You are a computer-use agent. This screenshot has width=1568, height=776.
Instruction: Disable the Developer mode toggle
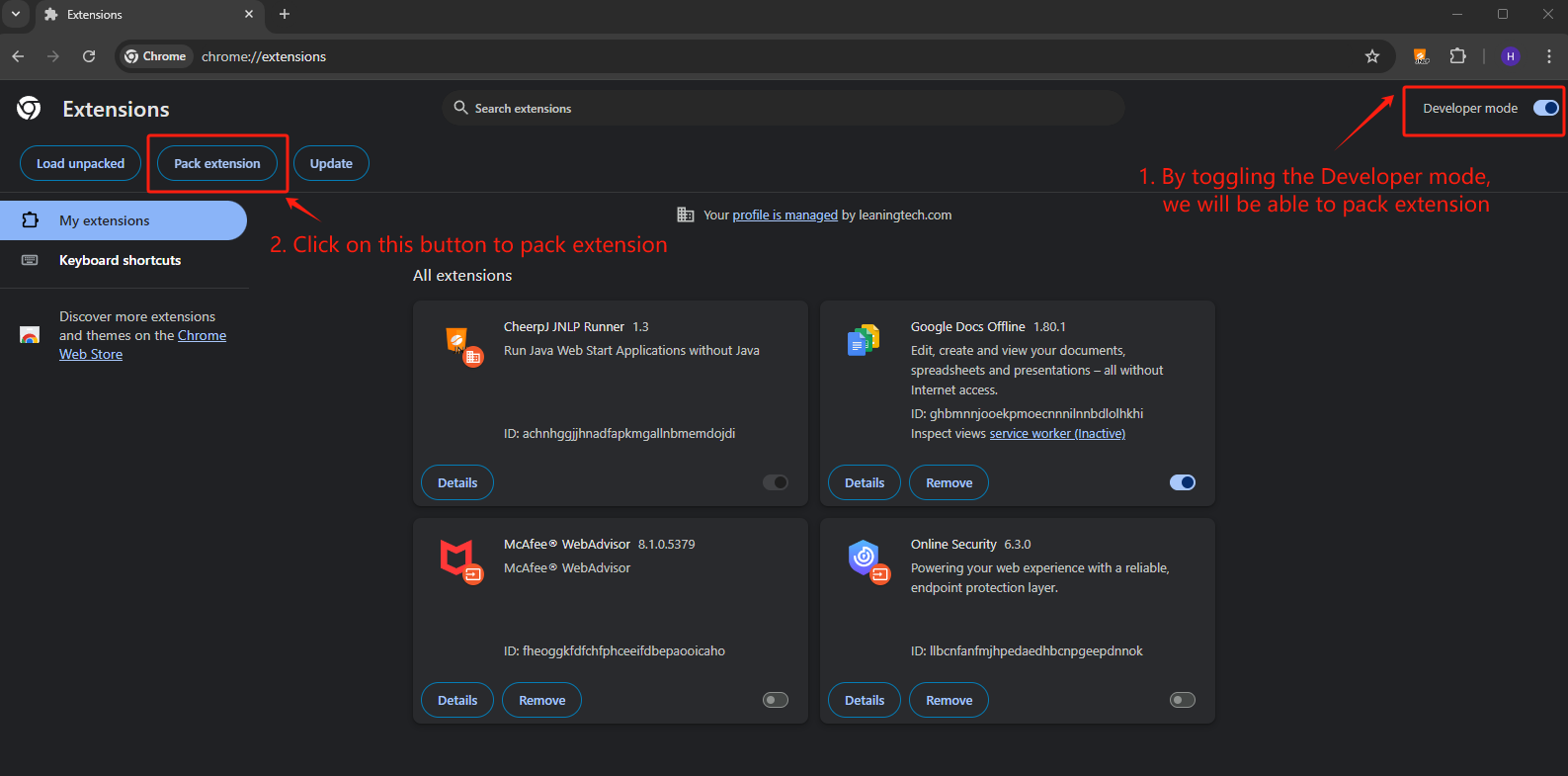[x=1545, y=108]
